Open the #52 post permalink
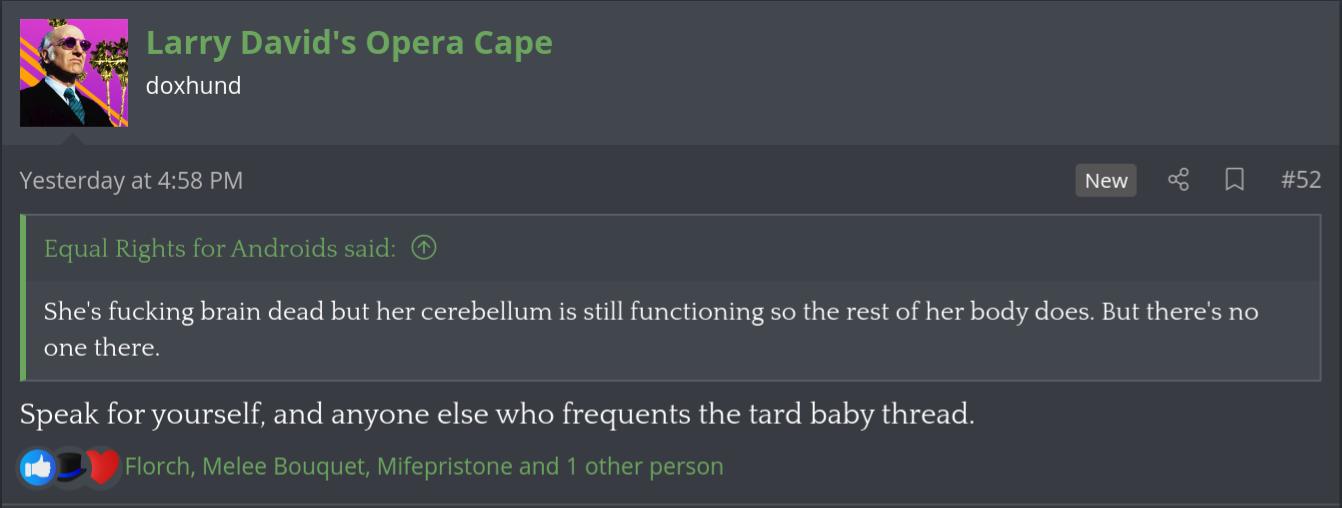The width and height of the screenshot is (1342, 508). tap(1301, 180)
